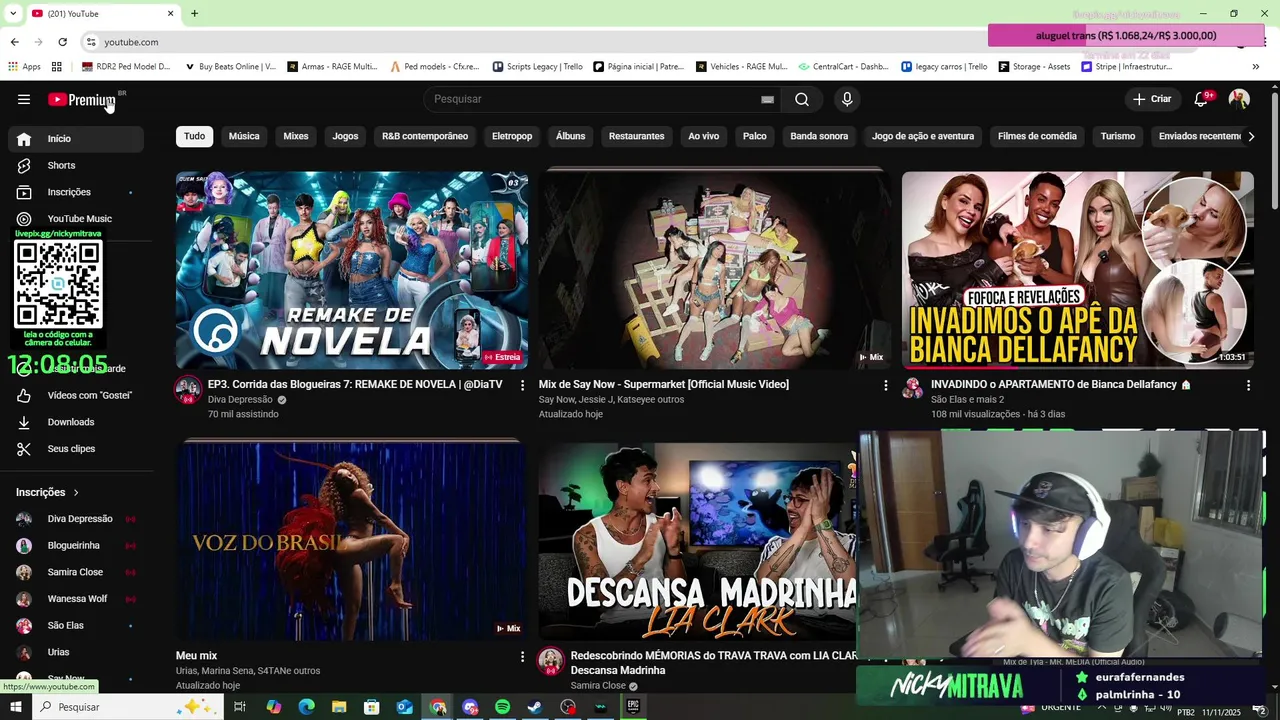Open Inscrições in the sidebar
The height and width of the screenshot is (720, 1280).
pos(76,192)
